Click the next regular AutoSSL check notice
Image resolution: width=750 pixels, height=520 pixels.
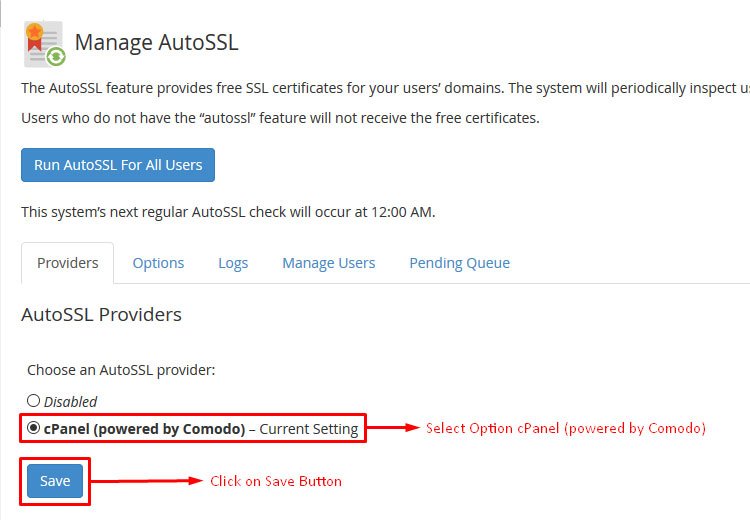228,212
